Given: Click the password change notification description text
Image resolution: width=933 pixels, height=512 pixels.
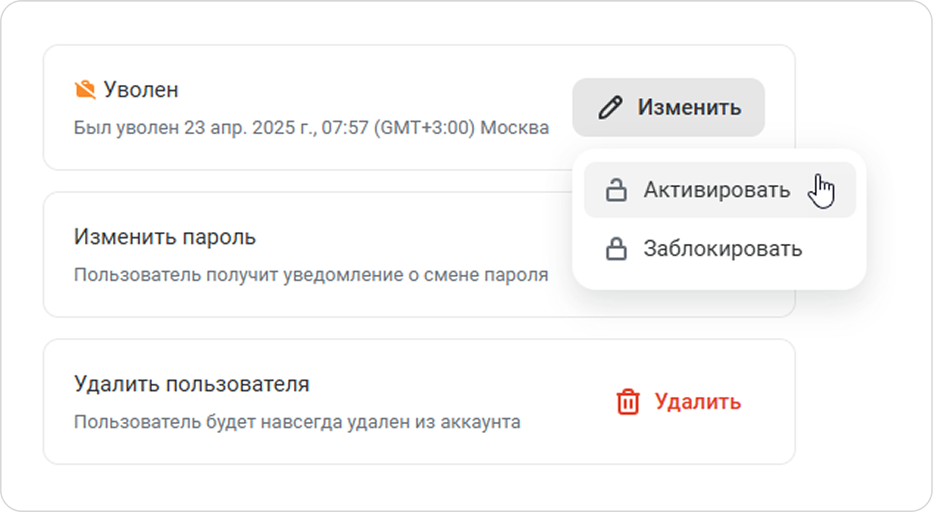Looking at the screenshot, I should (311, 275).
